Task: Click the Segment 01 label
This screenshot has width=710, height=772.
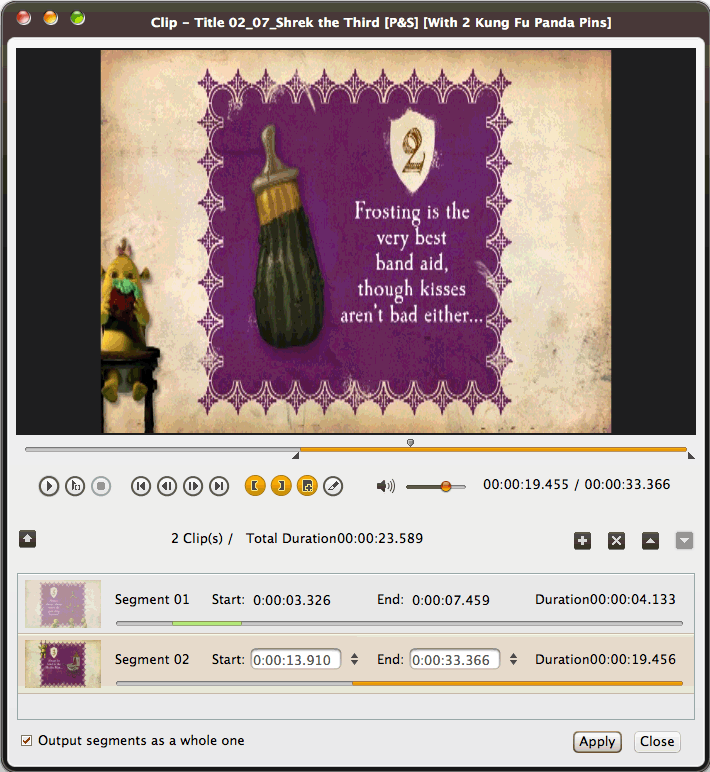Action: pyautogui.click(x=152, y=599)
